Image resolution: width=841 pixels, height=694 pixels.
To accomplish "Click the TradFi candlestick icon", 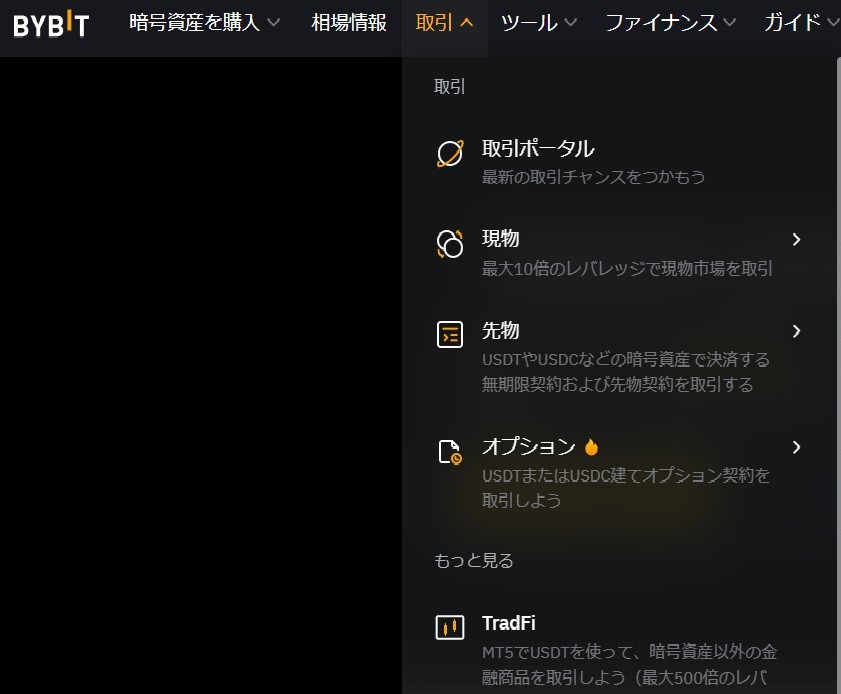I will [x=450, y=628].
